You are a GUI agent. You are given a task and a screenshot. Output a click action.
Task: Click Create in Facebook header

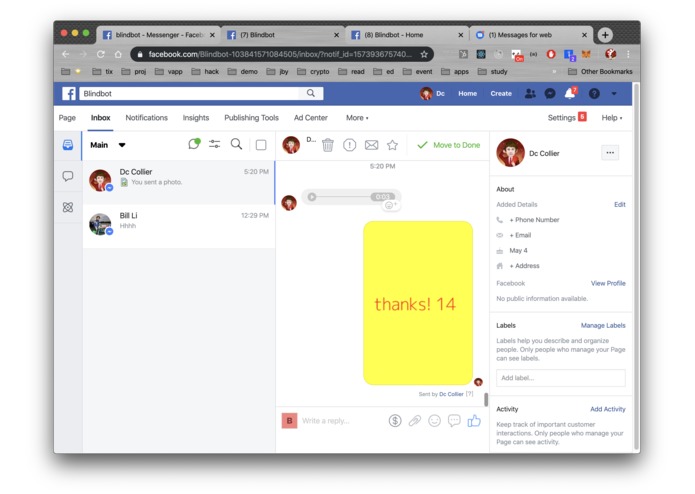pyautogui.click(x=501, y=93)
